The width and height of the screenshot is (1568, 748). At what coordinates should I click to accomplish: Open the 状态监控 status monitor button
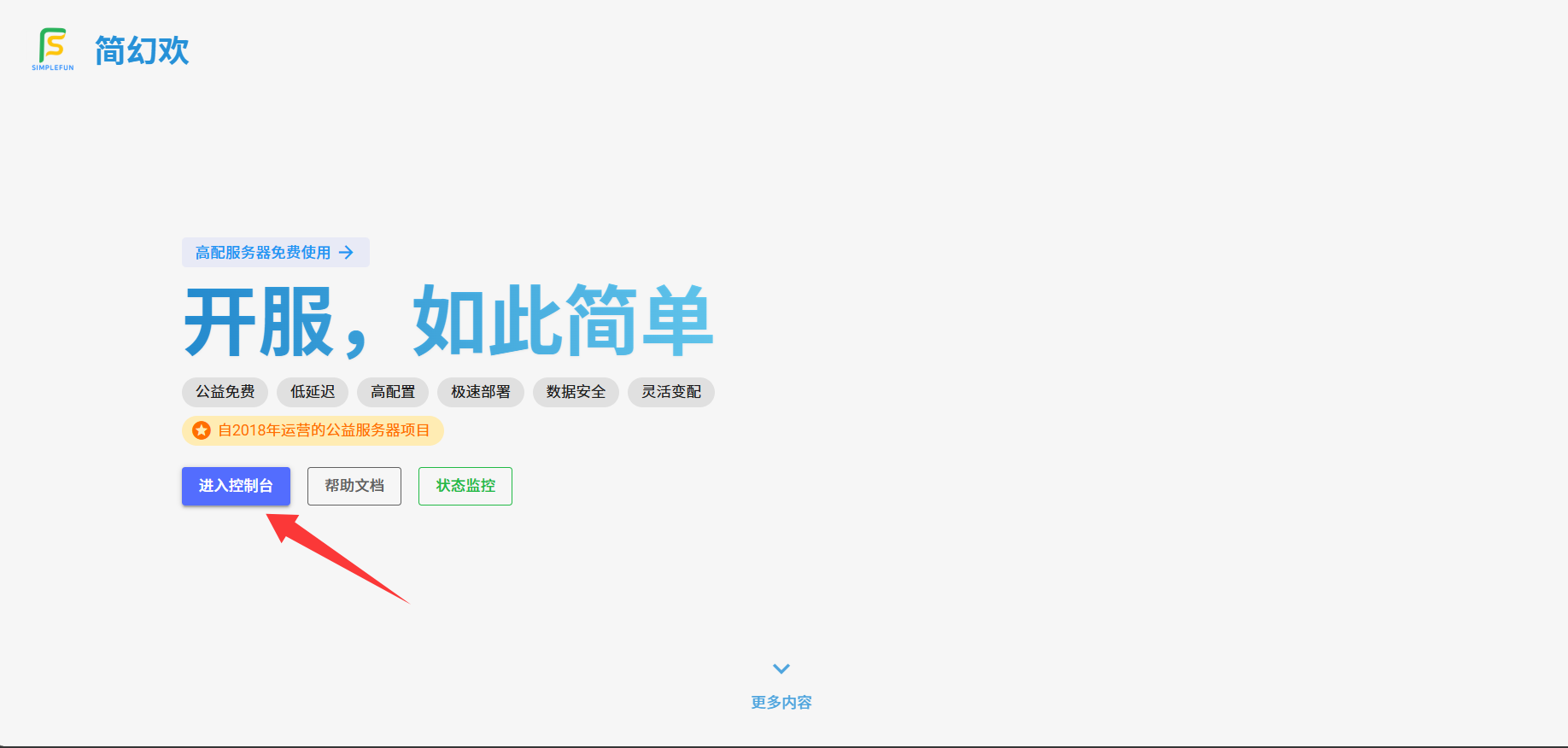tap(465, 486)
